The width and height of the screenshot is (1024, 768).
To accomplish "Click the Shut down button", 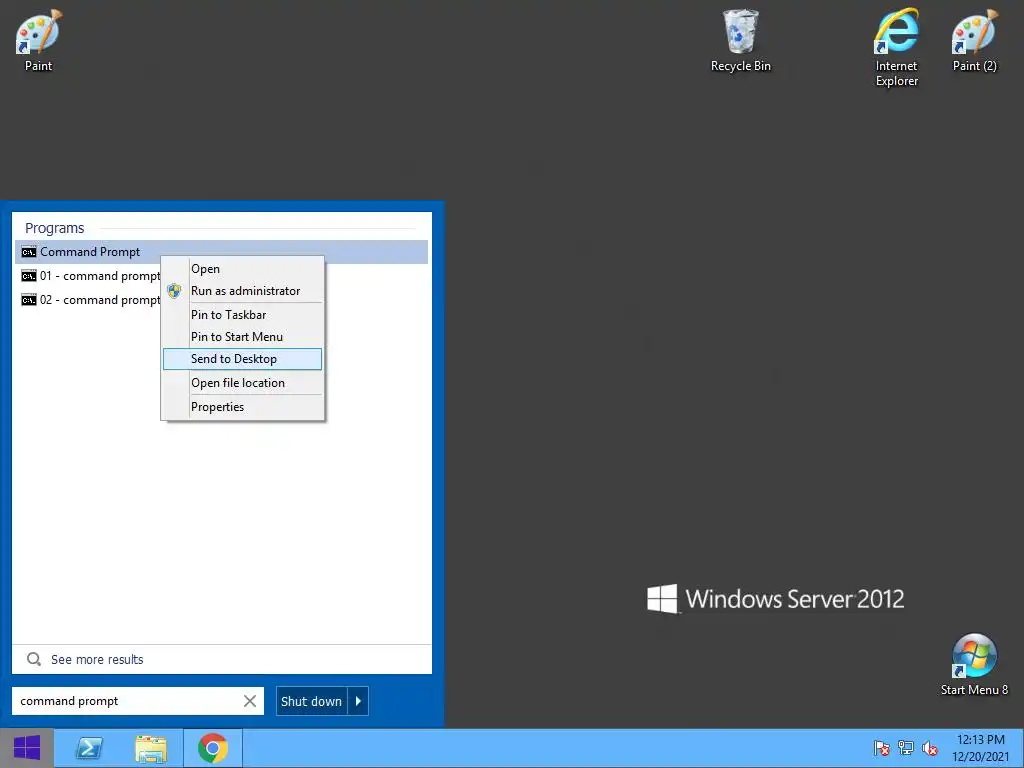I will pyautogui.click(x=312, y=701).
